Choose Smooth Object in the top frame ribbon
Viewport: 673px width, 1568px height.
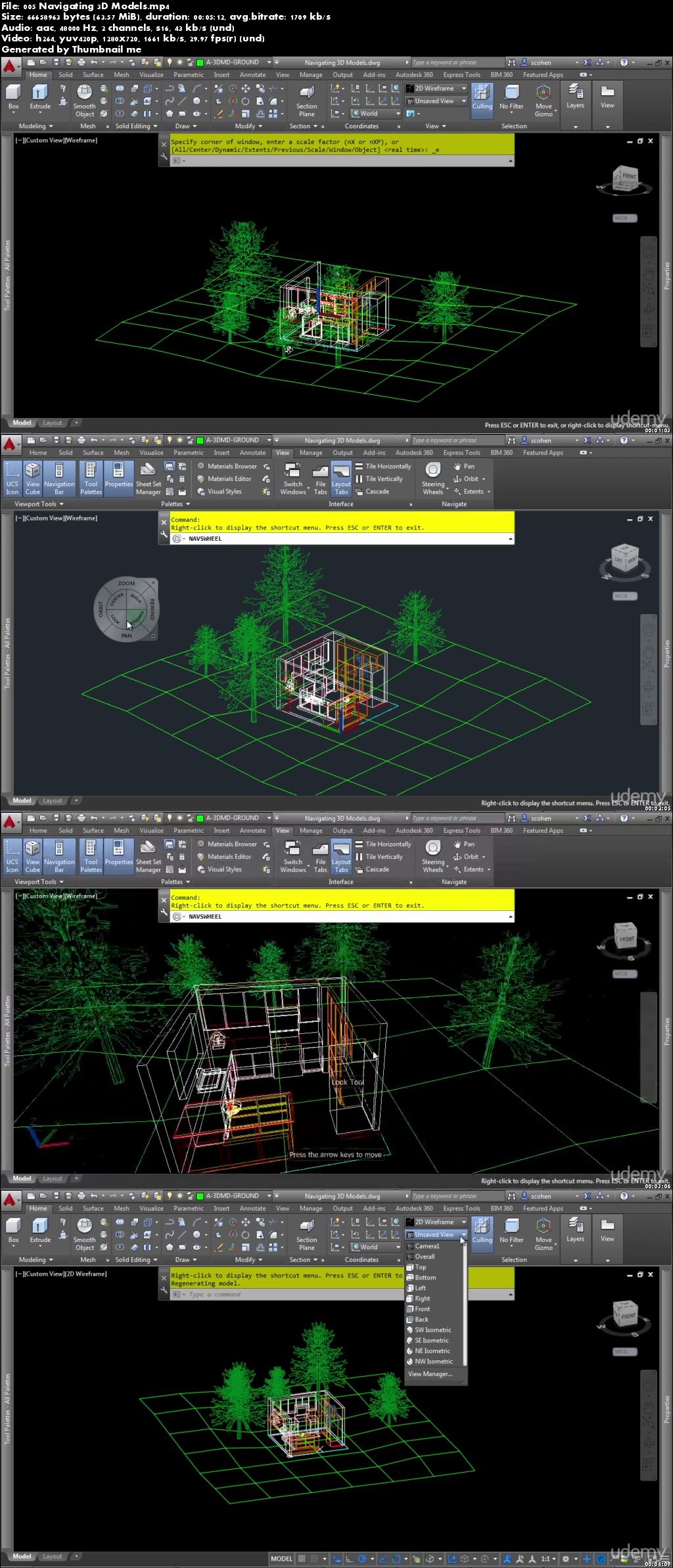[x=85, y=101]
